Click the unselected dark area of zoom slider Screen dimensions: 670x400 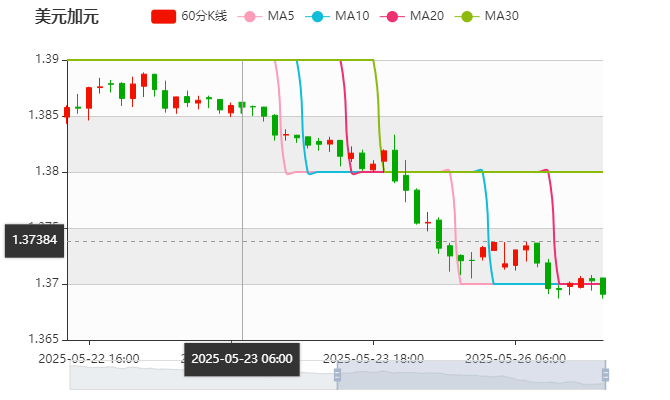tap(200, 375)
